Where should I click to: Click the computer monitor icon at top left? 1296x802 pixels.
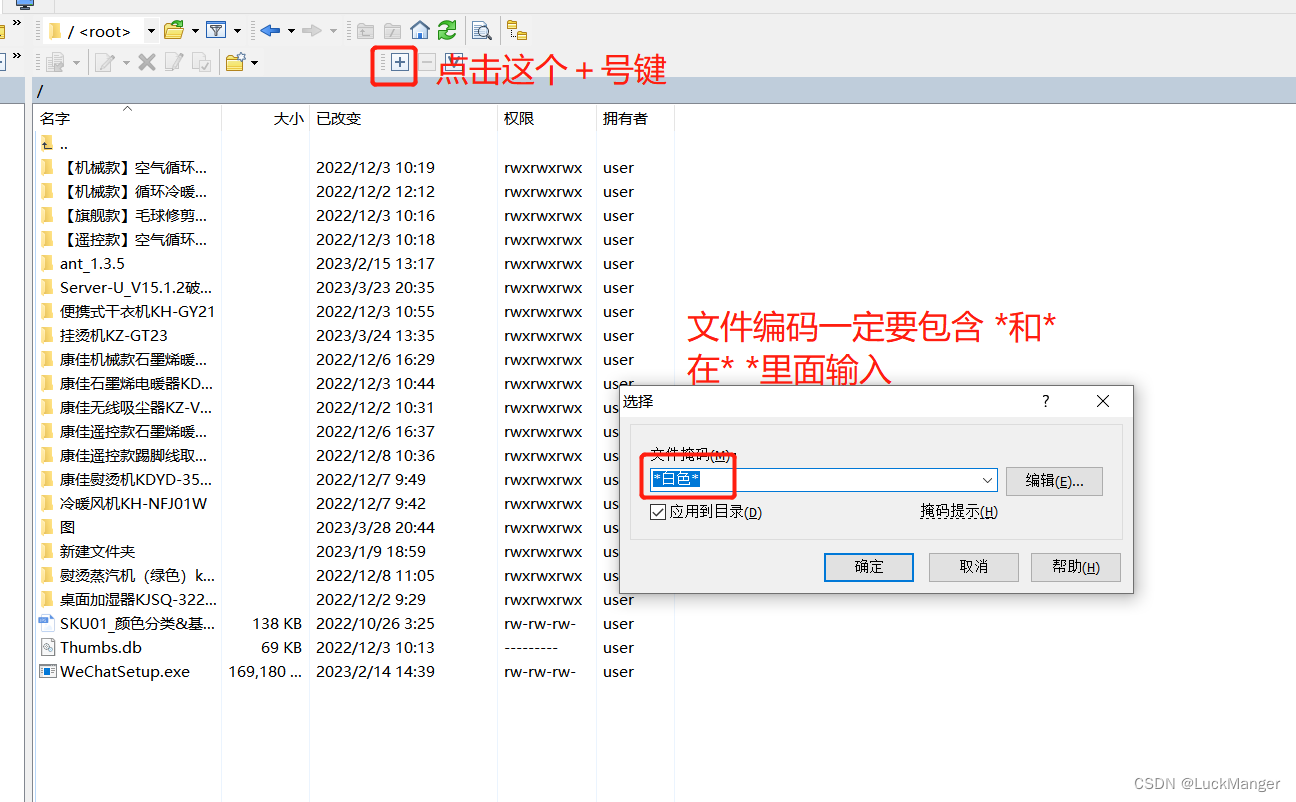point(25,4)
